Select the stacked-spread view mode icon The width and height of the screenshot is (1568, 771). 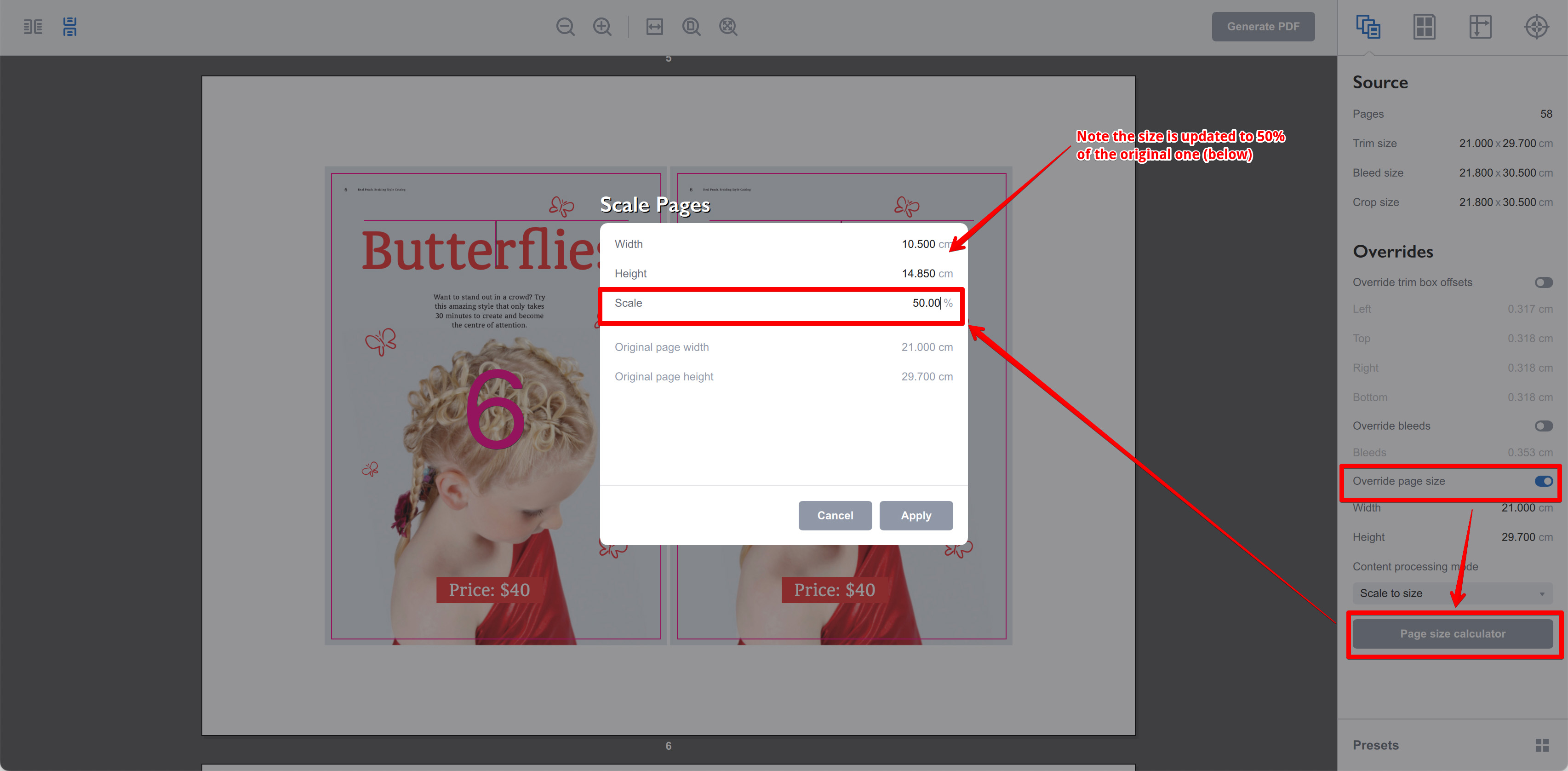pos(69,27)
